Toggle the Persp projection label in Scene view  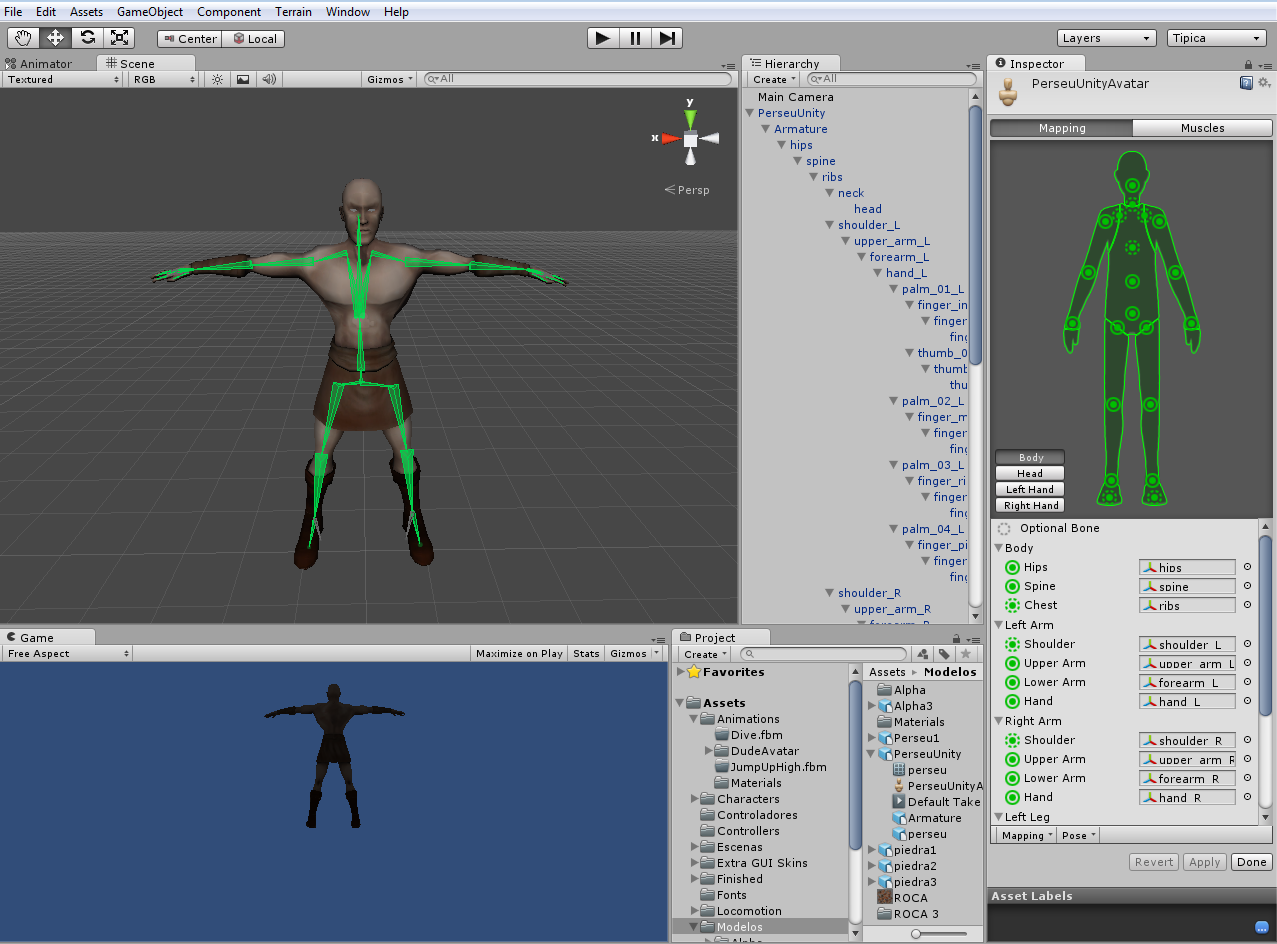[x=687, y=190]
